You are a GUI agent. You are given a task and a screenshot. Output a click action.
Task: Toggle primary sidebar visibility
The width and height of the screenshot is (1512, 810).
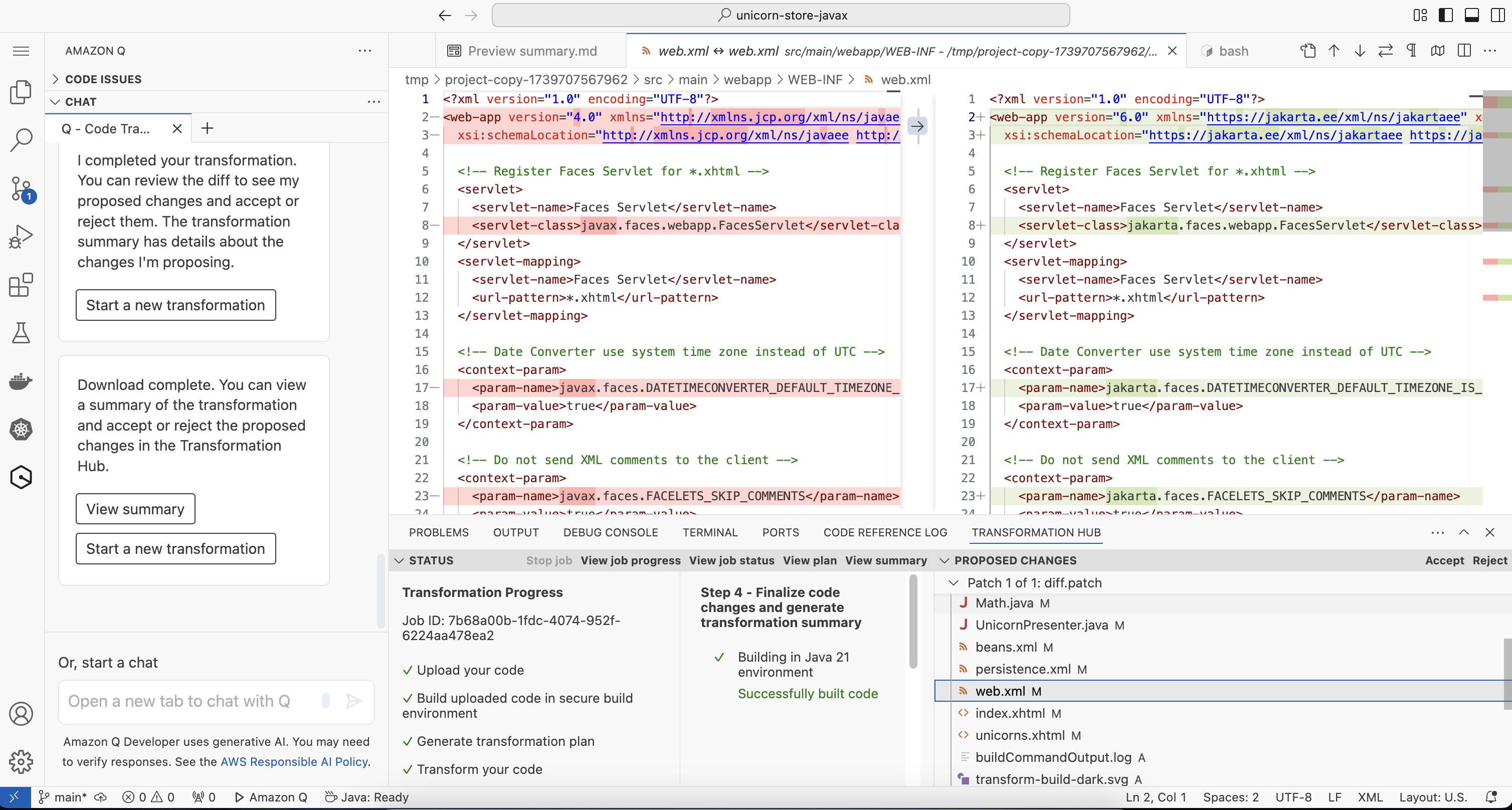point(1446,15)
